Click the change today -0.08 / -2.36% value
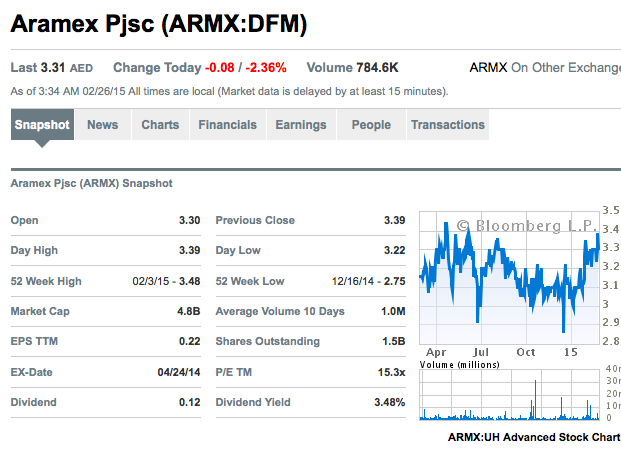This screenshot has width=621, height=456. point(246,68)
